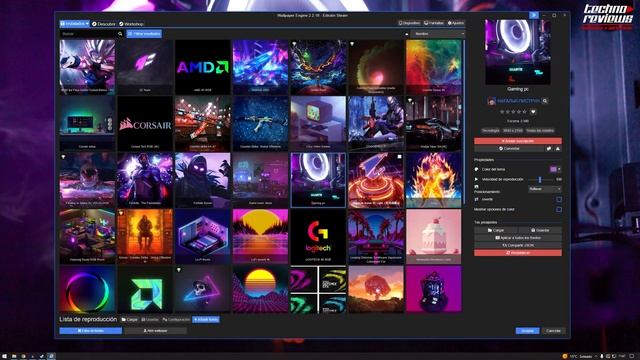Viewport: 640px width, 360px height.
Task: Select the AMD logo wallpaper thumbnail
Action: (x=202, y=67)
